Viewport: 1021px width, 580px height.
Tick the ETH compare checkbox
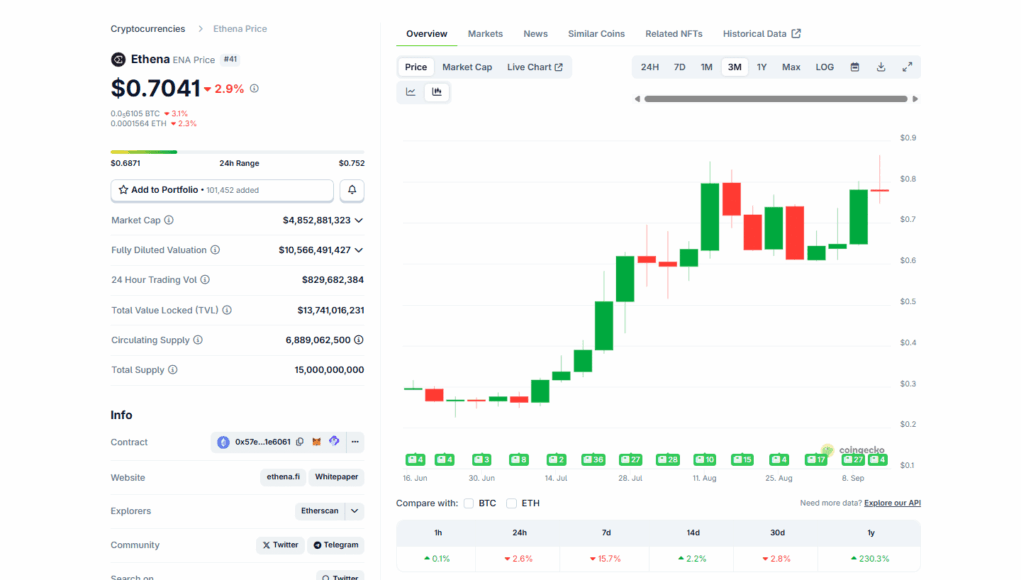[x=512, y=503]
